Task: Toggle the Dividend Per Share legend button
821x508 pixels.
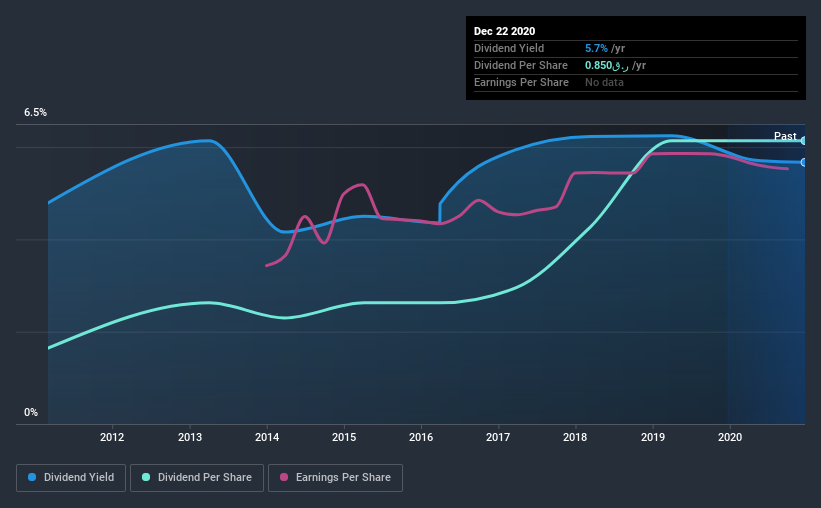Action: 197,478
